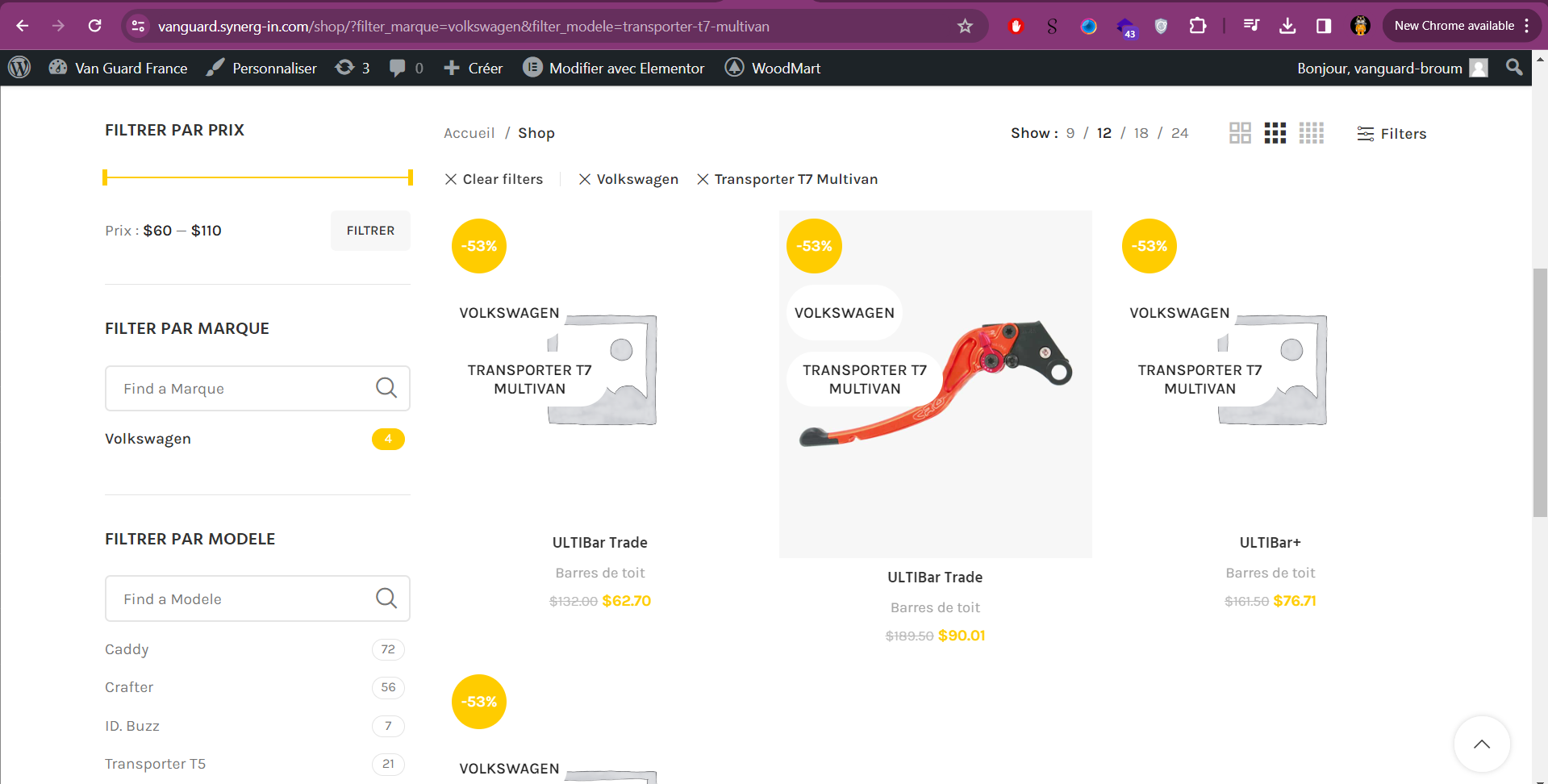Image resolution: width=1548 pixels, height=784 pixels.
Task: Filter by Transporter T5 model
Action: (x=155, y=764)
